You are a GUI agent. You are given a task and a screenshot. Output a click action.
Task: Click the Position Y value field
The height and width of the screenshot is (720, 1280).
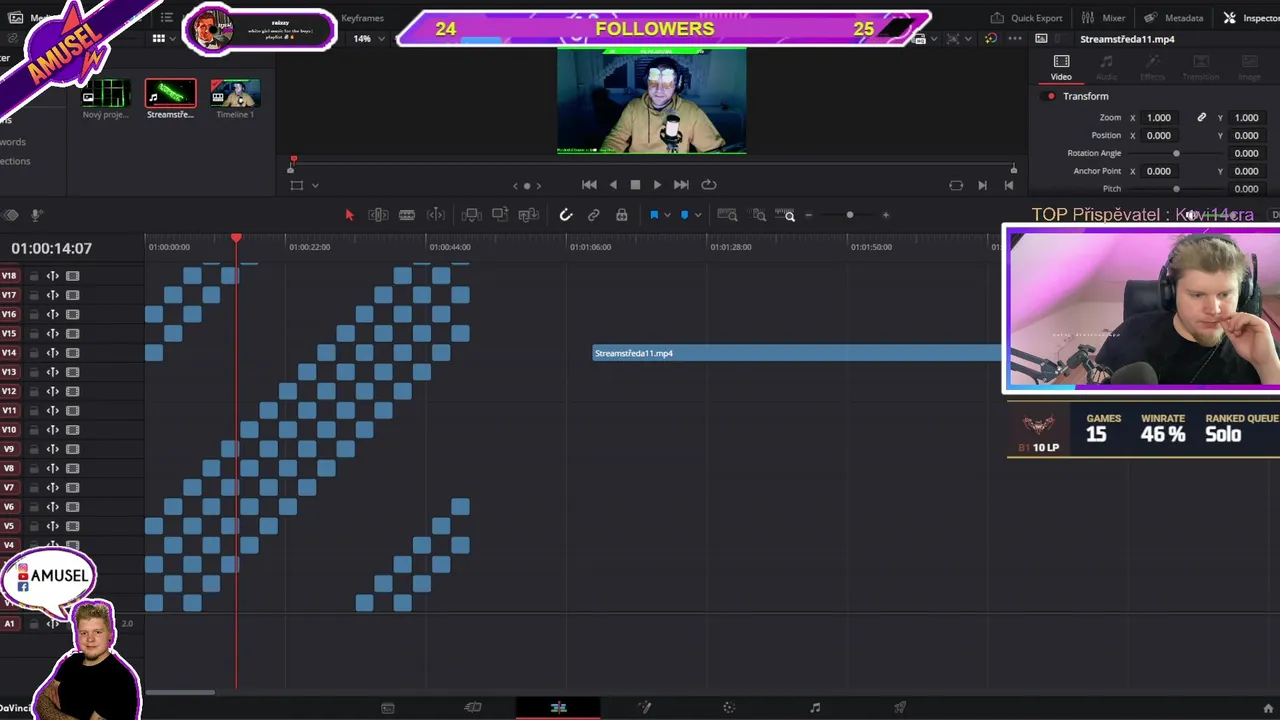[1246, 136]
